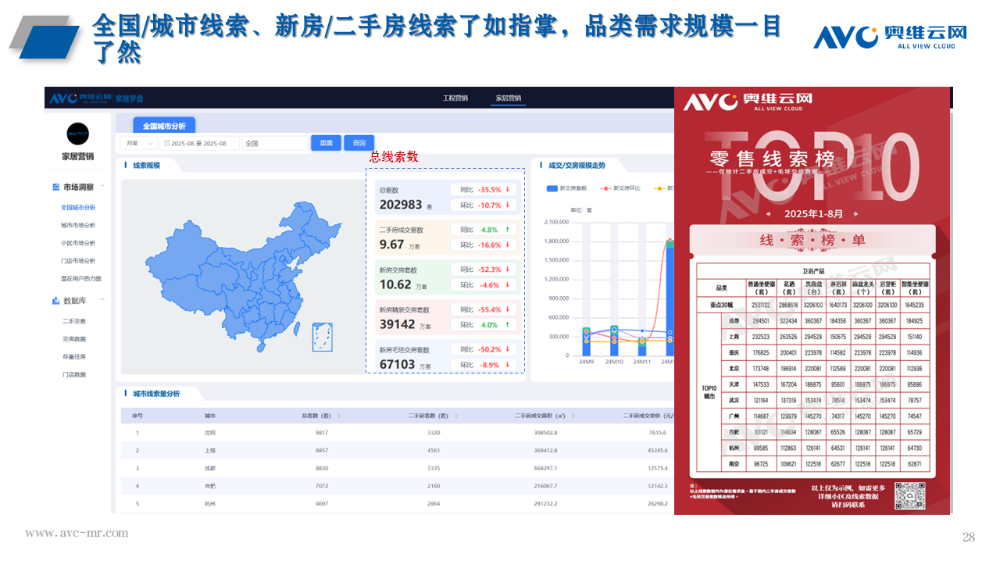Image resolution: width=1000 pixels, height=562 pixels.
Task: Click the South China Sea inset map
Action: [323, 336]
